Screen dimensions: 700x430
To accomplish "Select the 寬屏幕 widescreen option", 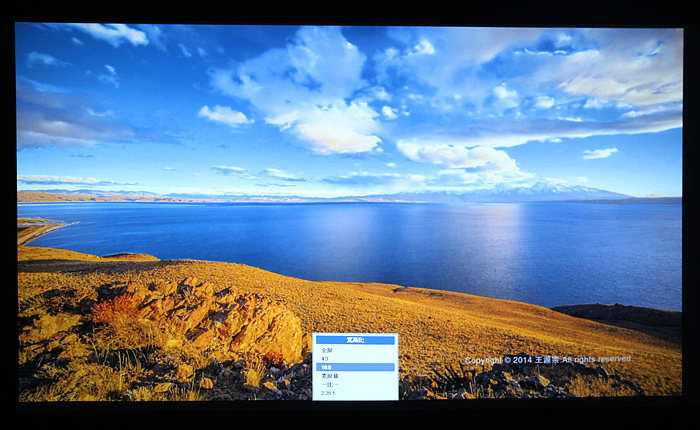I will [329, 376].
